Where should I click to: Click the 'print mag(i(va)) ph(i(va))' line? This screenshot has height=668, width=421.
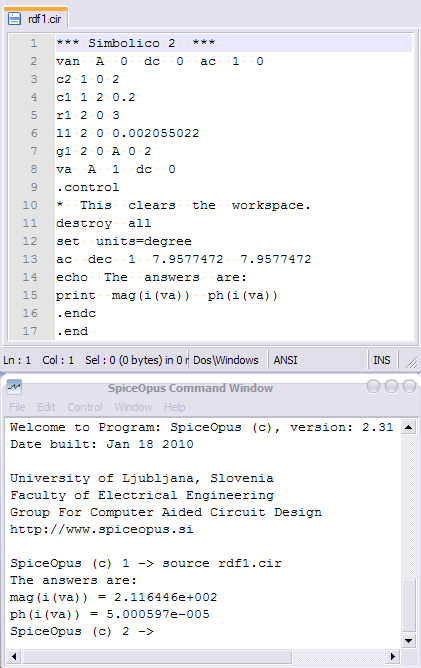click(x=167, y=295)
